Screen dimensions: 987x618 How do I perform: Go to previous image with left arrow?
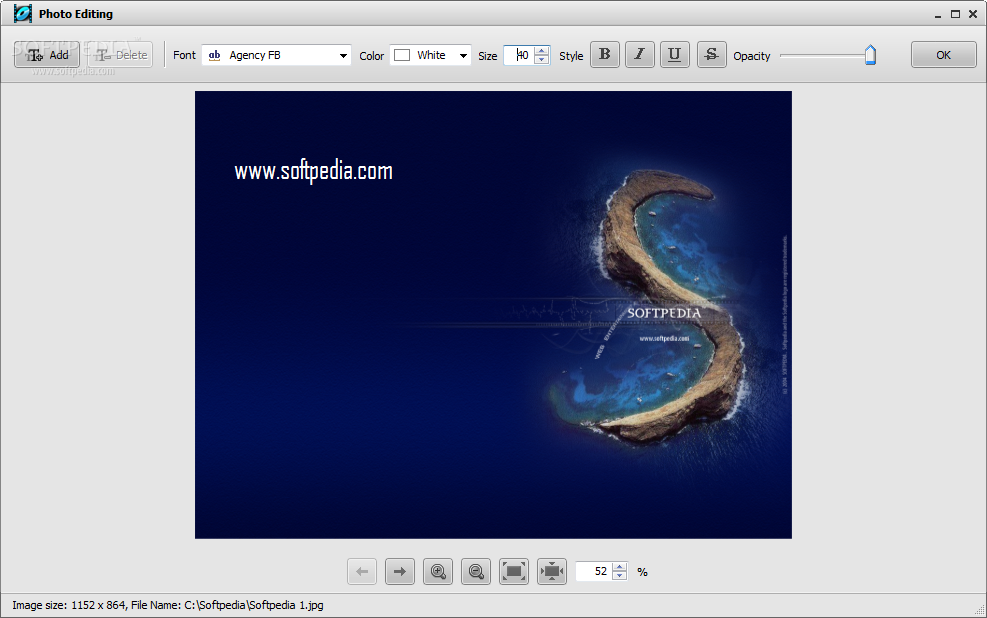tap(362, 571)
